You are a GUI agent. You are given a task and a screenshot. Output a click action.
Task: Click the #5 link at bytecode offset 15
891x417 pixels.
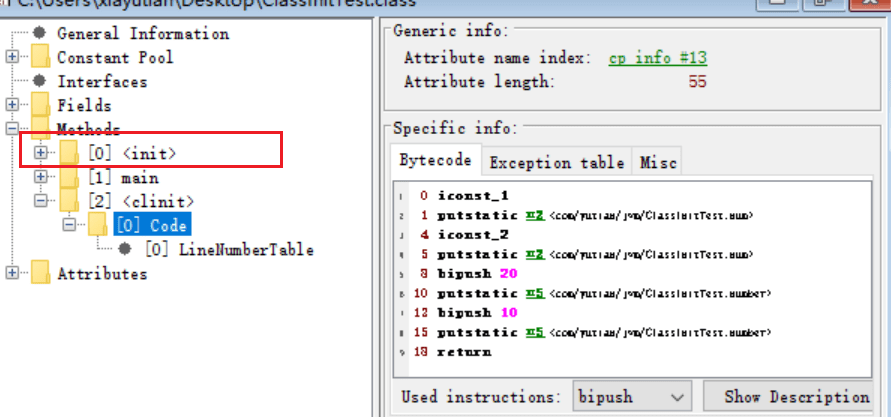(x=534, y=331)
